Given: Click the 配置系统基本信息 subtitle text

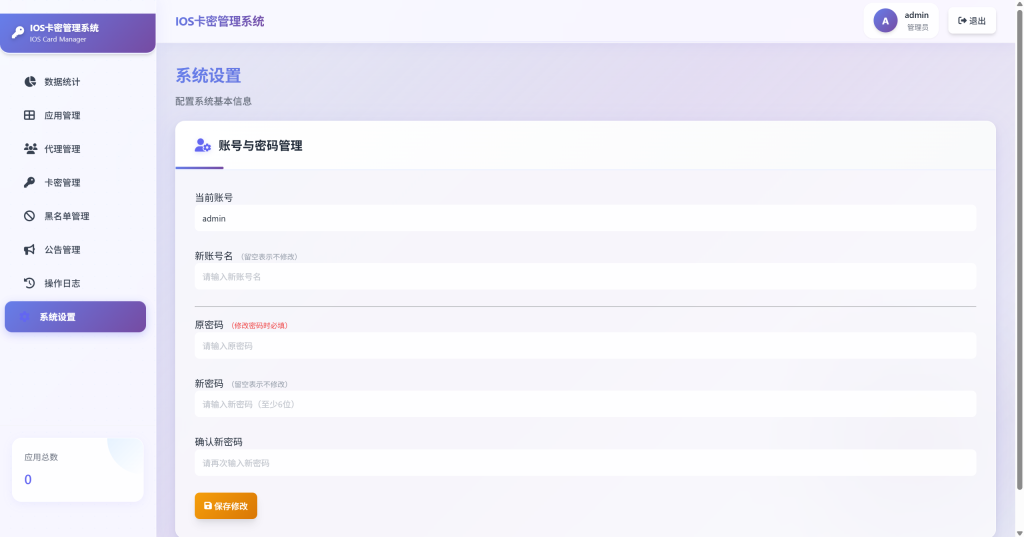Looking at the screenshot, I should coord(213,101).
